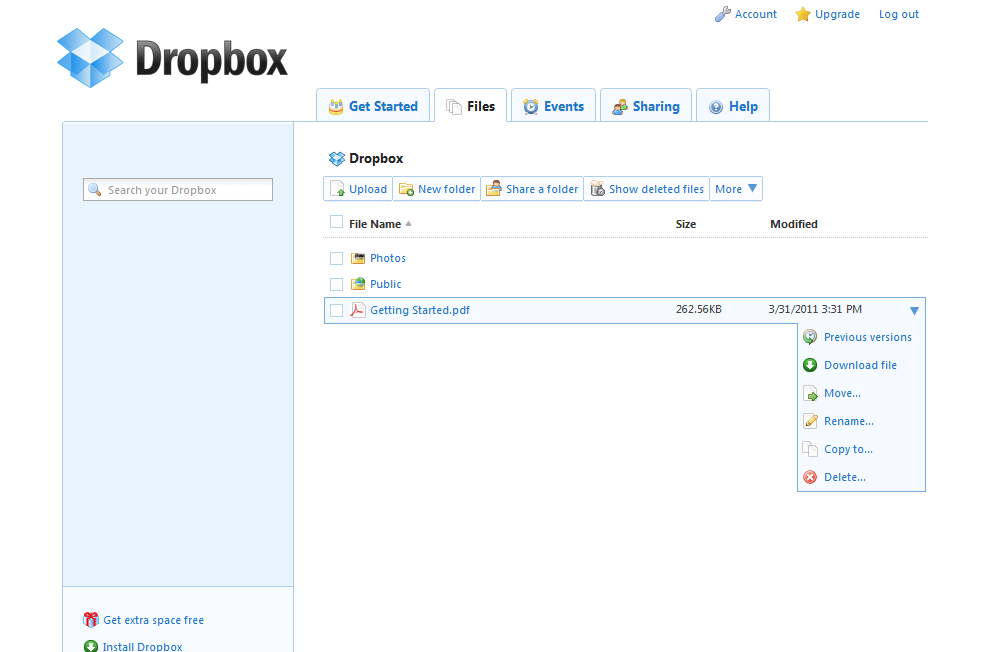Click the Size column header

click(686, 223)
